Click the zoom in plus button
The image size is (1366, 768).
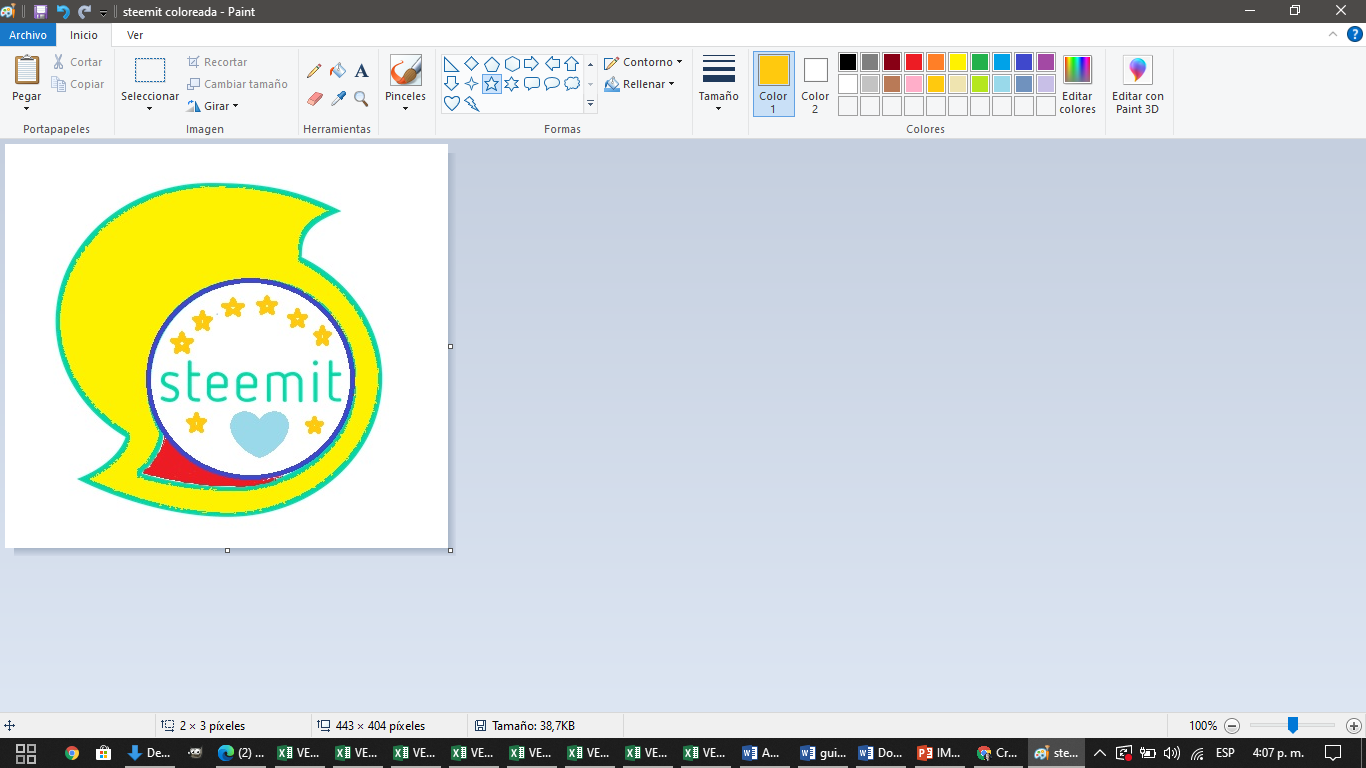click(1354, 726)
